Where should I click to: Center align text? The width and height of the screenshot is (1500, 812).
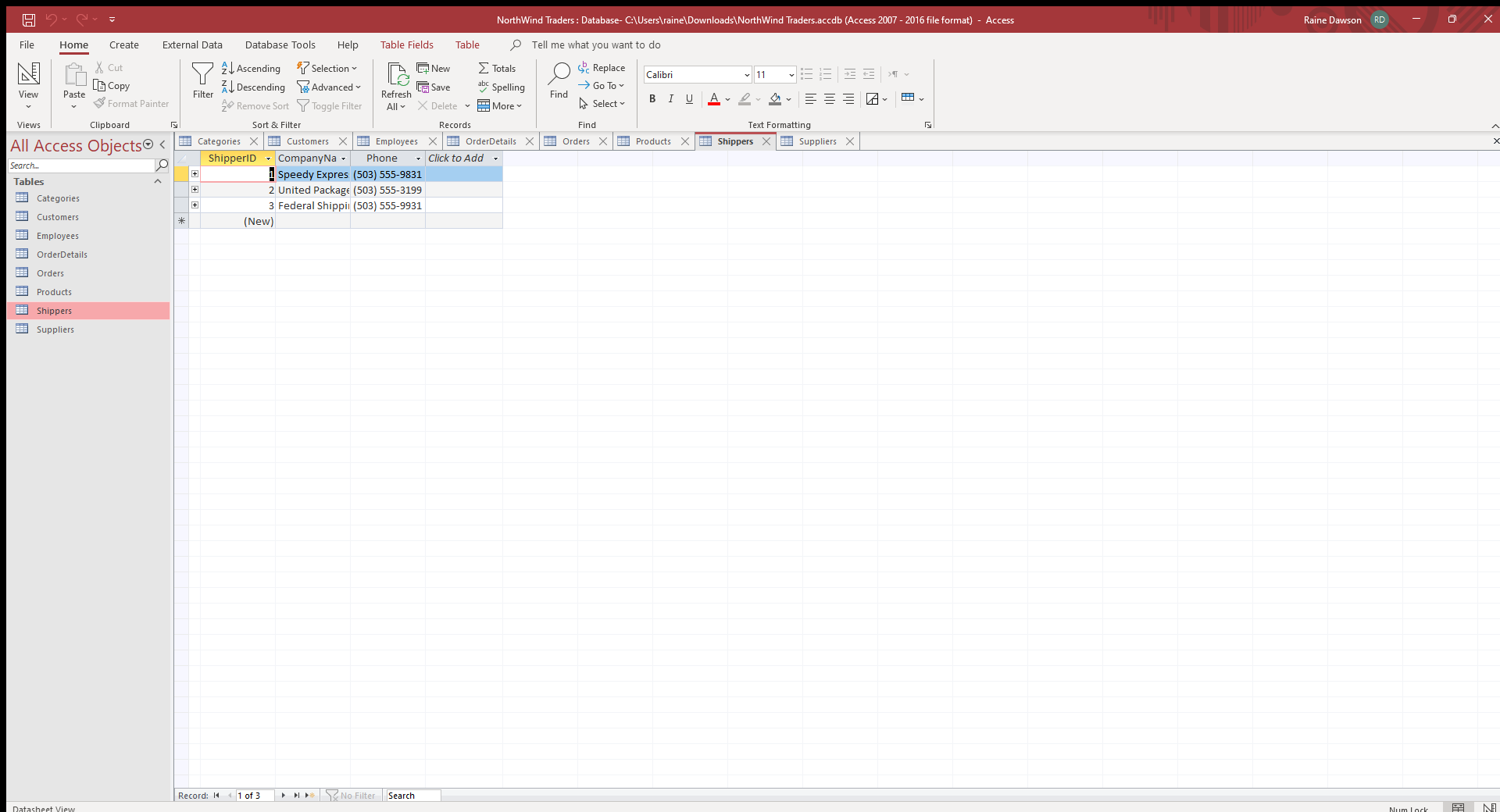click(830, 99)
